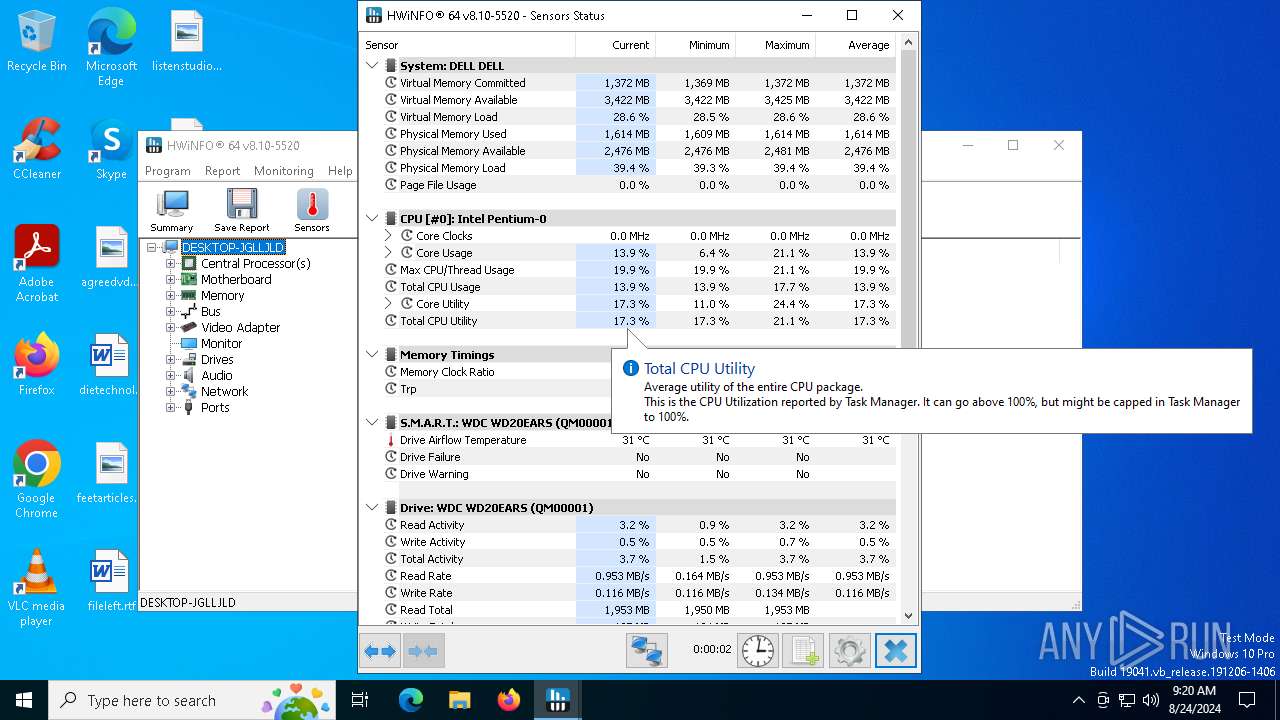Open Firefox desktop shortcut
Screen dimensions: 1280x720
[x=37, y=365]
